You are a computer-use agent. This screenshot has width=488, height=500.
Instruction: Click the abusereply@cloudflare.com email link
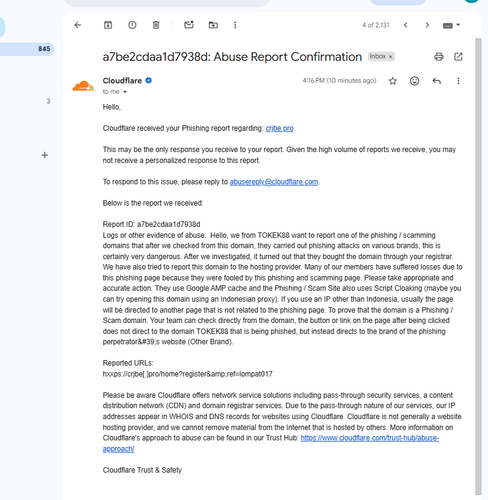(x=274, y=182)
